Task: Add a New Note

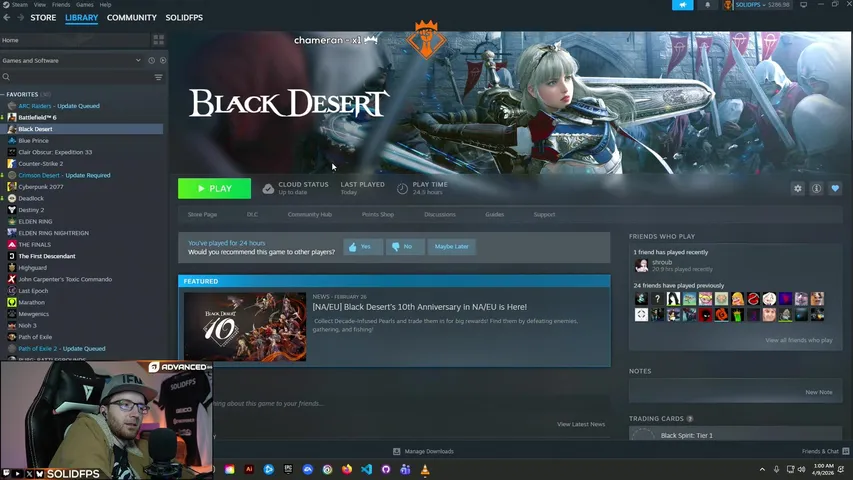Action: 819,392
